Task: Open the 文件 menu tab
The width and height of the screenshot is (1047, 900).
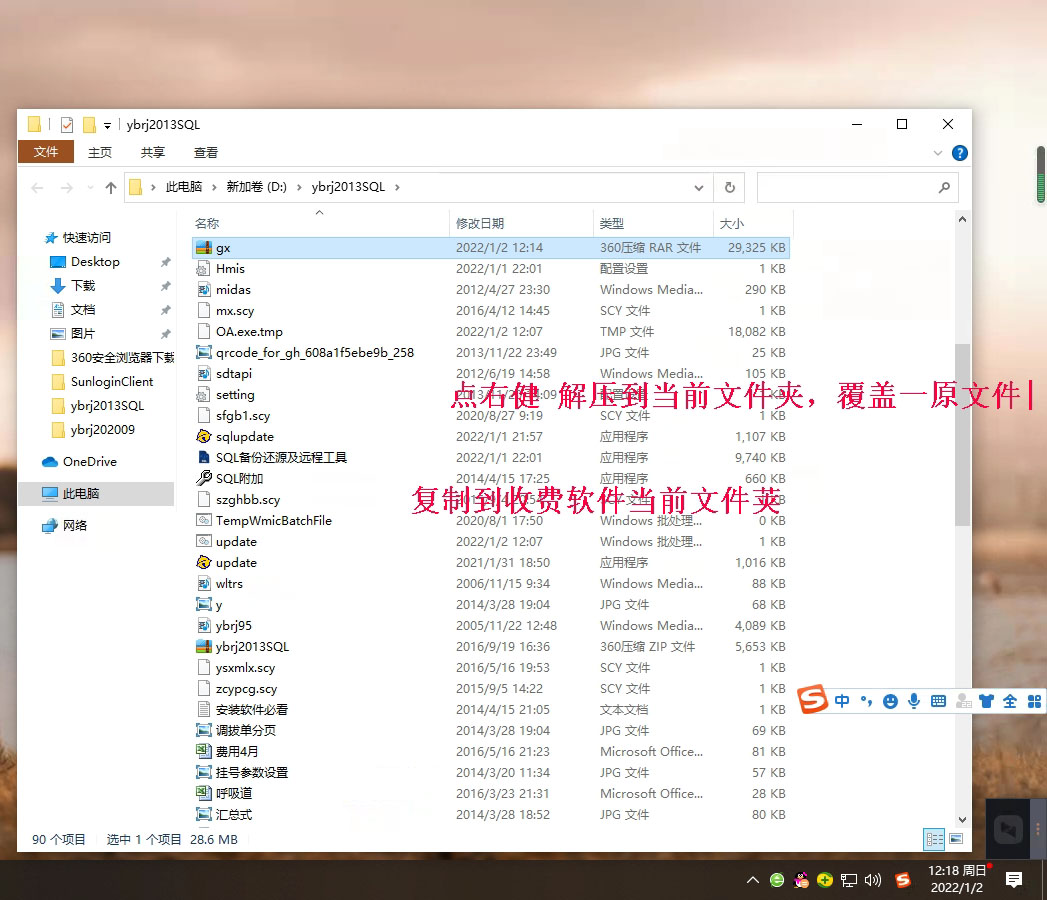Action: pyautogui.click(x=46, y=152)
